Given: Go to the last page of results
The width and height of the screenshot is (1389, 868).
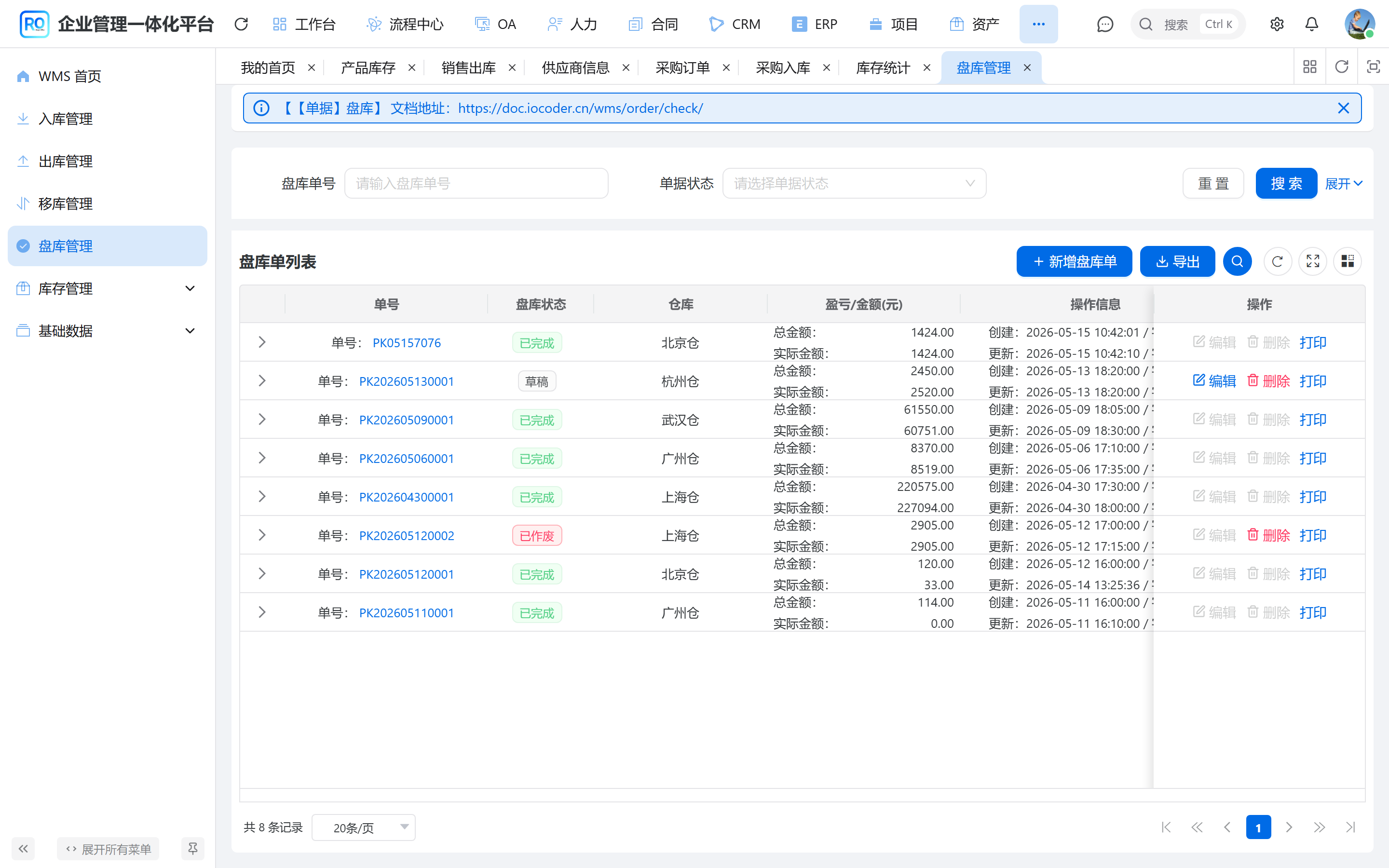Looking at the screenshot, I should [x=1350, y=827].
